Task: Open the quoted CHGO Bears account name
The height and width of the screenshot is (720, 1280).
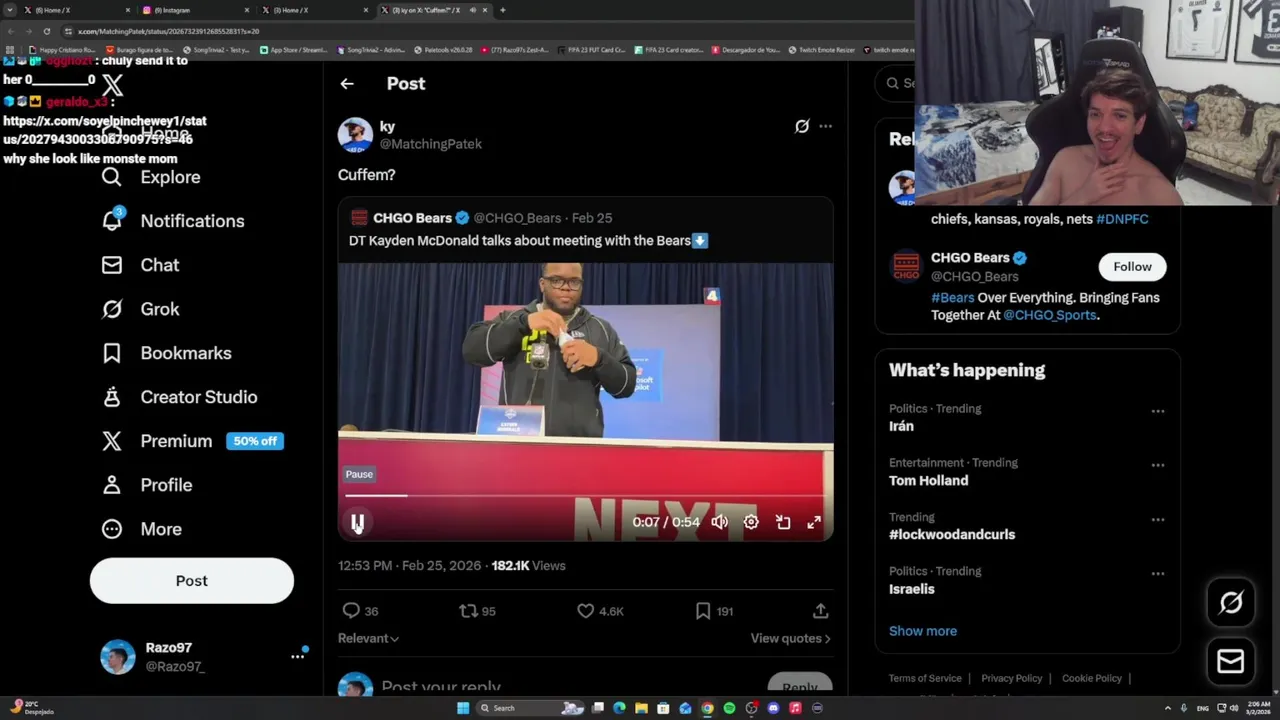Action: pos(413,218)
